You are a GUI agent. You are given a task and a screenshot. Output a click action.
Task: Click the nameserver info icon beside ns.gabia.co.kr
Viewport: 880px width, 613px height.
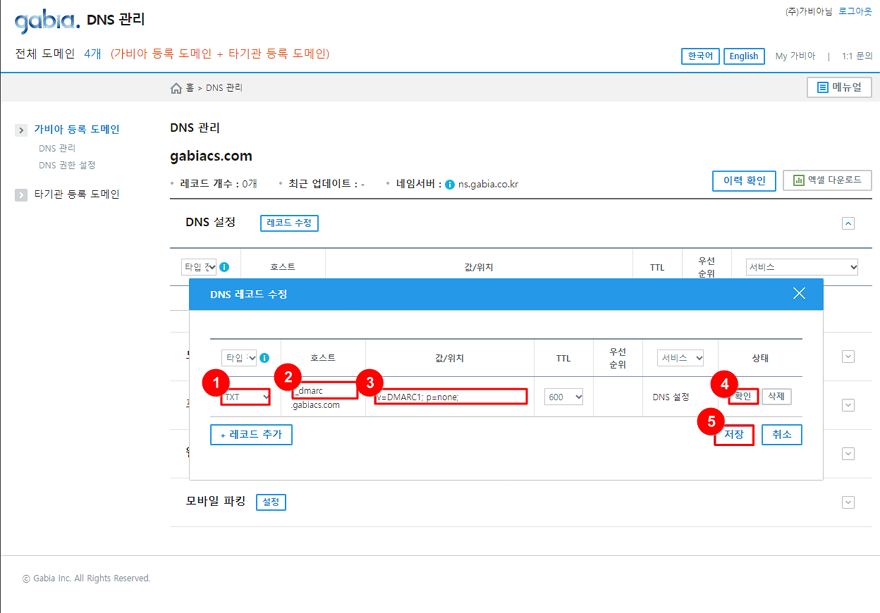tap(450, 184)
